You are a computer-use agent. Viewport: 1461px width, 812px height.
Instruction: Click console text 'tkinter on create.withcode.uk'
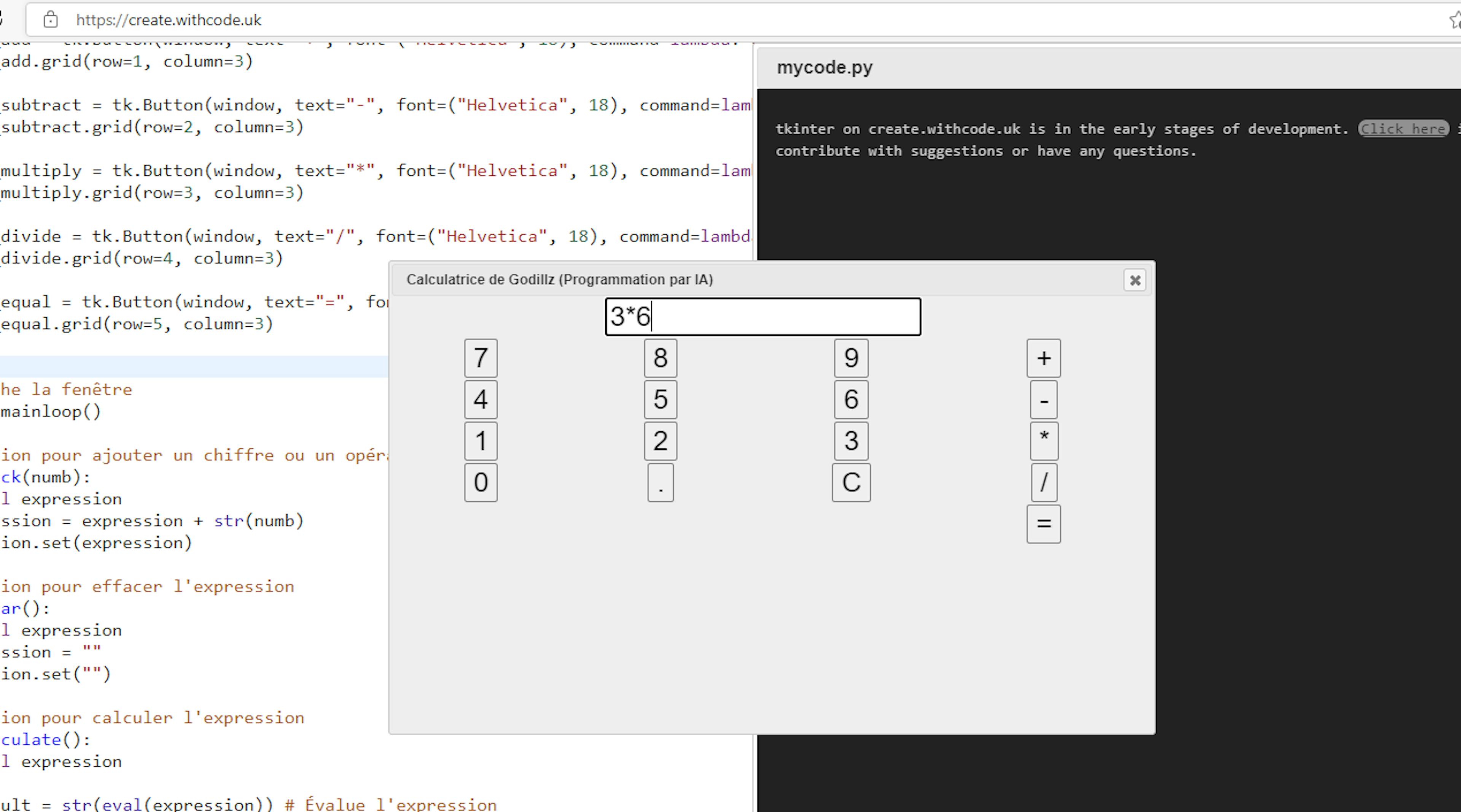click(898, 129)
